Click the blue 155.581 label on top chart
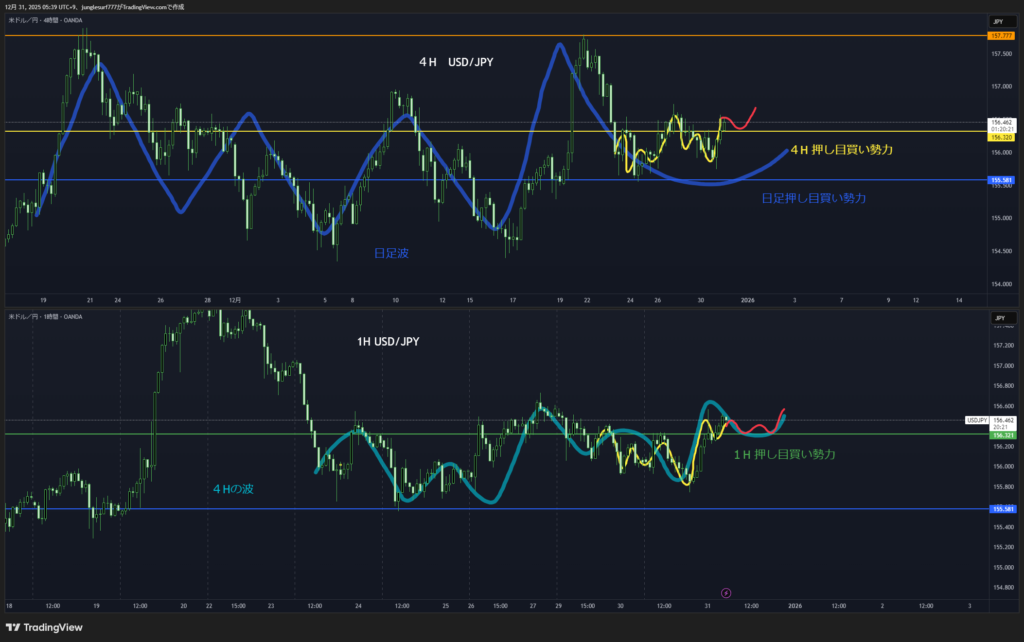The image size is (1024, 642). (1000, 180)
